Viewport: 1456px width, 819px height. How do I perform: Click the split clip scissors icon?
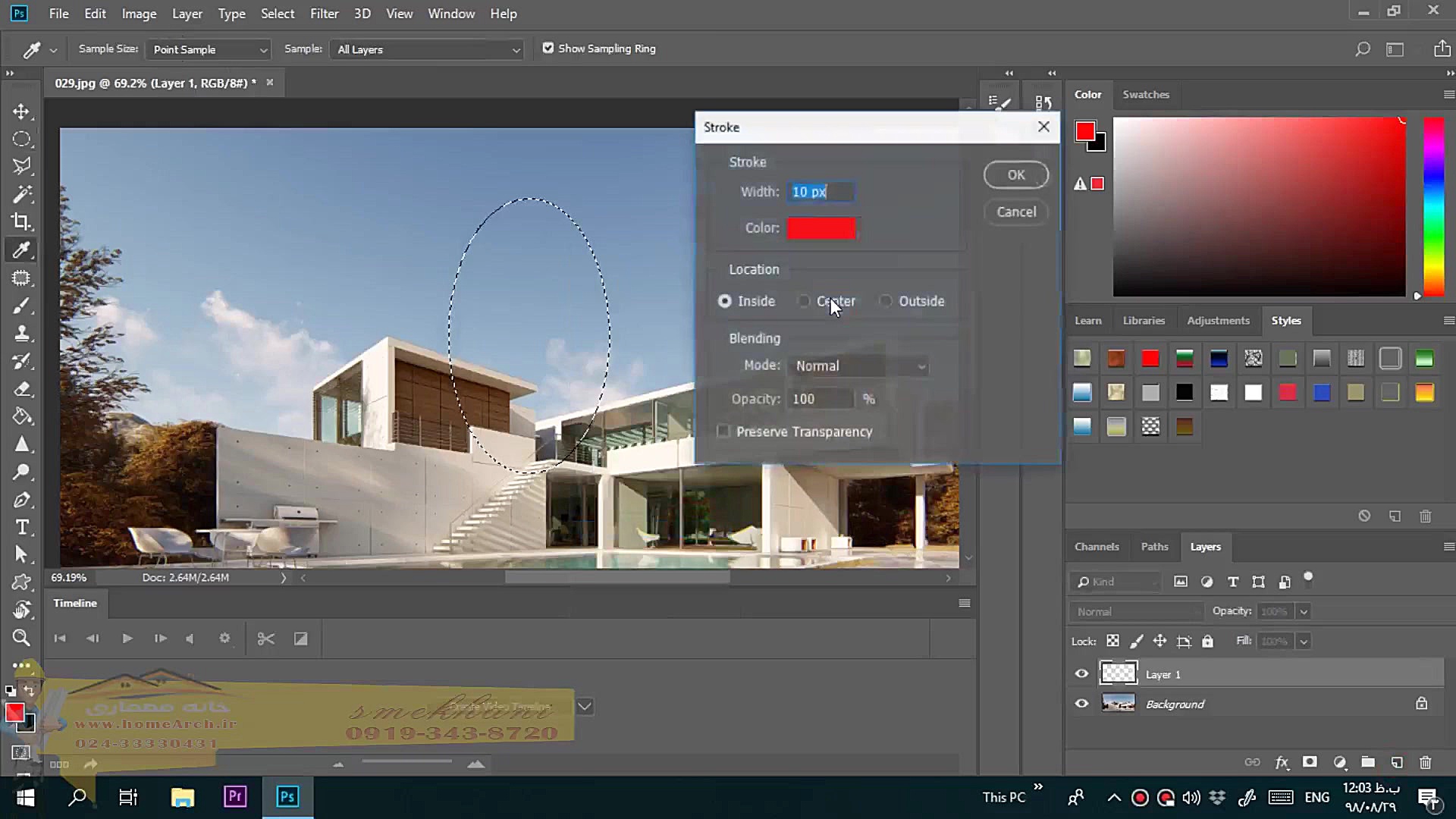coord(265,639)
